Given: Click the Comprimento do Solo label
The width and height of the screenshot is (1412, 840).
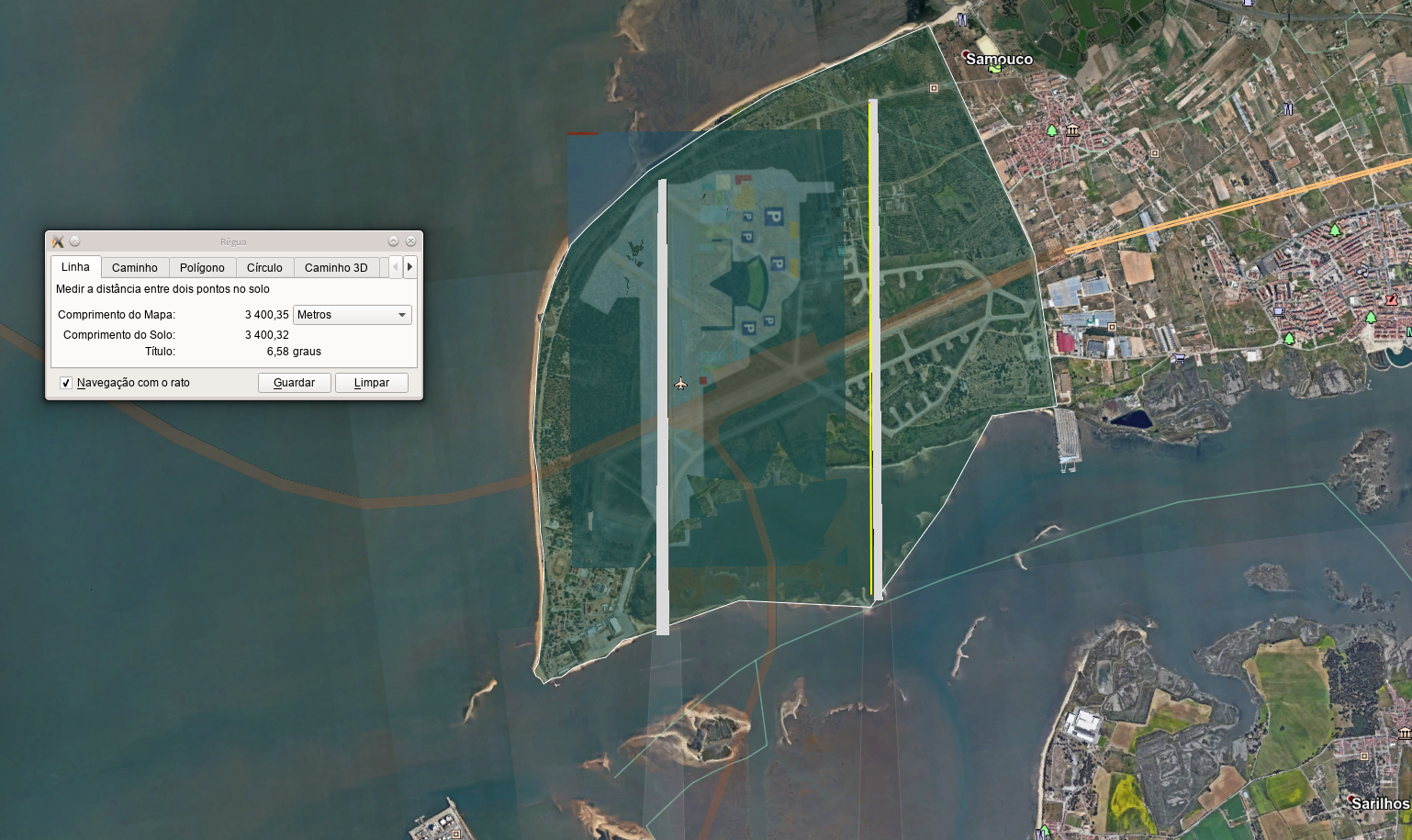Looking at the screenshot, I should [119, 335].
